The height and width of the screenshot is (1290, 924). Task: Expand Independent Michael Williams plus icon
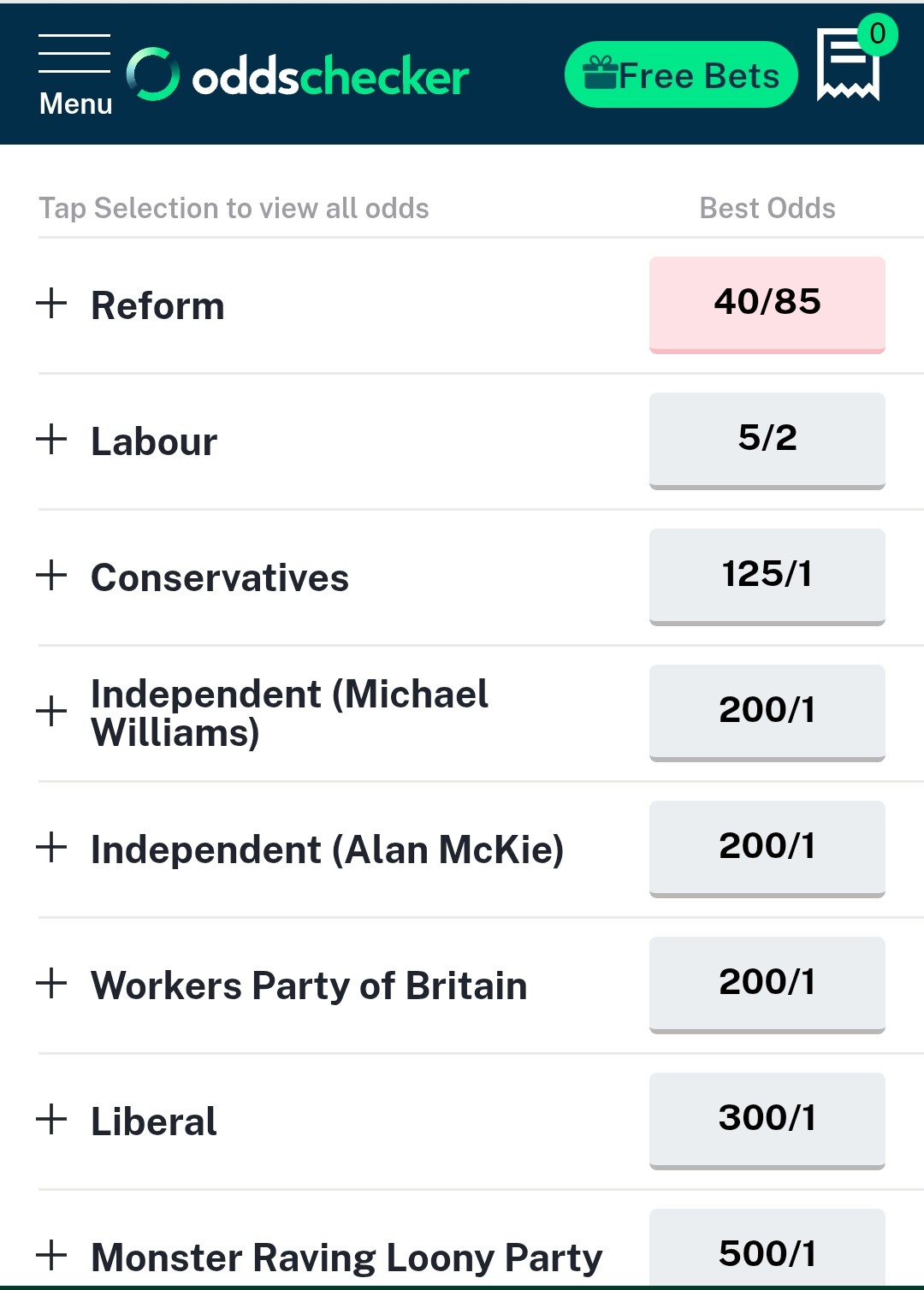(52, 711)
